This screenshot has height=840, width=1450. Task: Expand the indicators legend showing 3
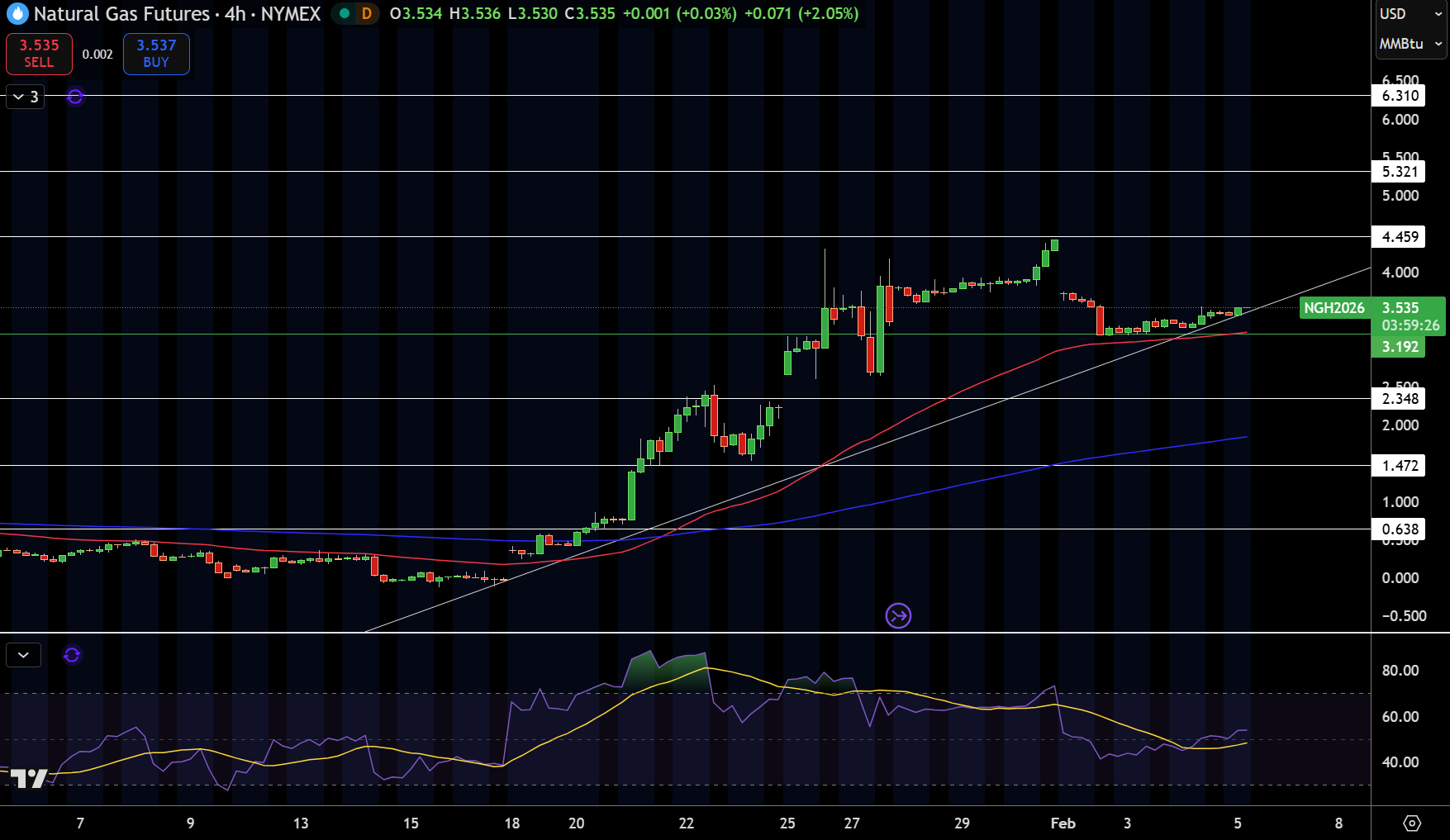coord(26,97)
